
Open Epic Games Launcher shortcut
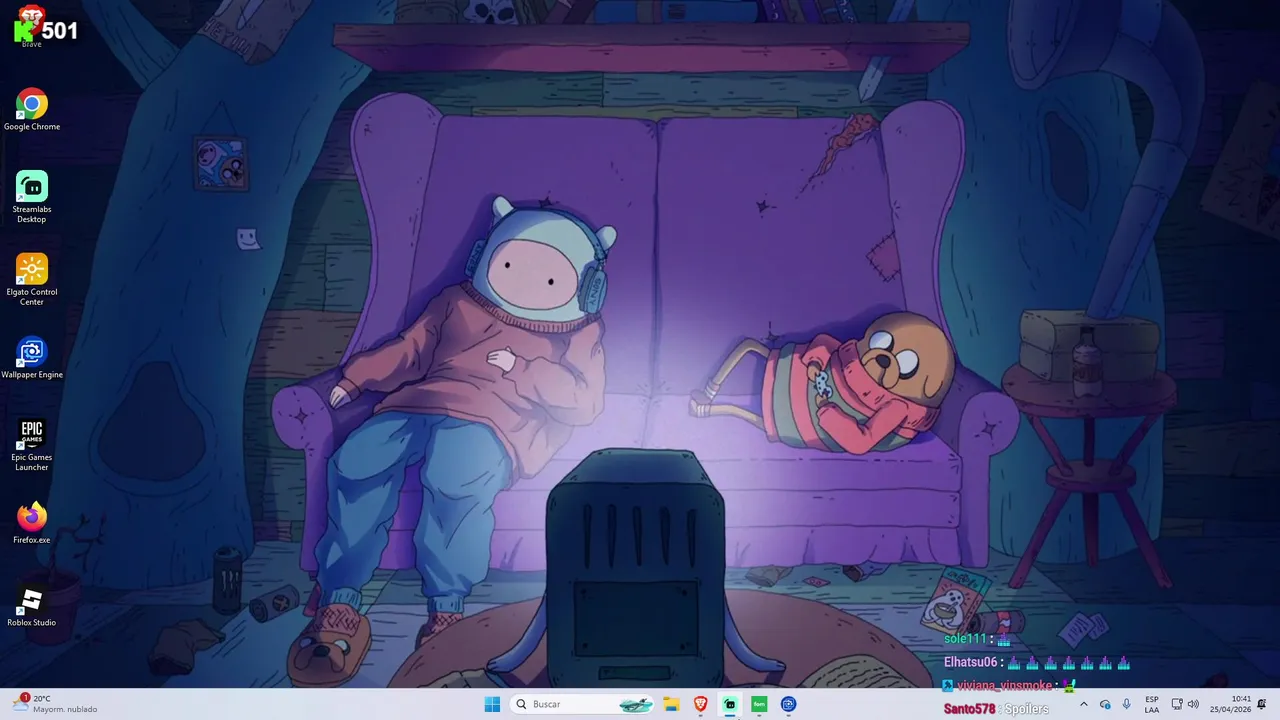point(31,445)
